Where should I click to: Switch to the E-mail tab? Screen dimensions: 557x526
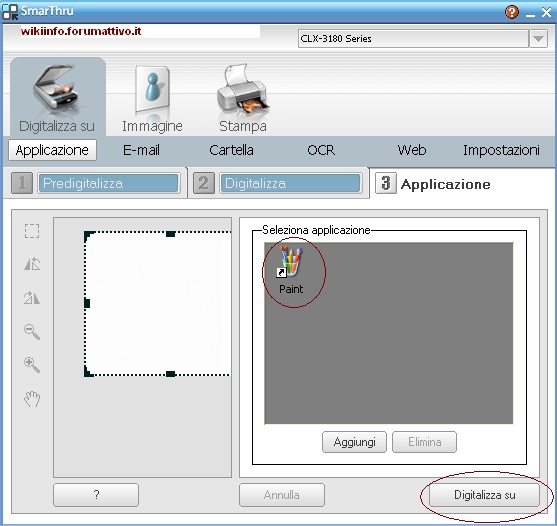(x=141, y=150)
